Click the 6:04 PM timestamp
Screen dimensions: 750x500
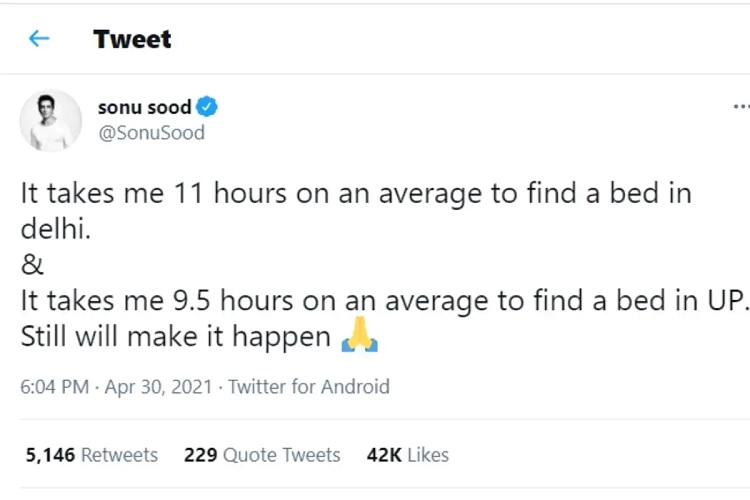point(55,387)
